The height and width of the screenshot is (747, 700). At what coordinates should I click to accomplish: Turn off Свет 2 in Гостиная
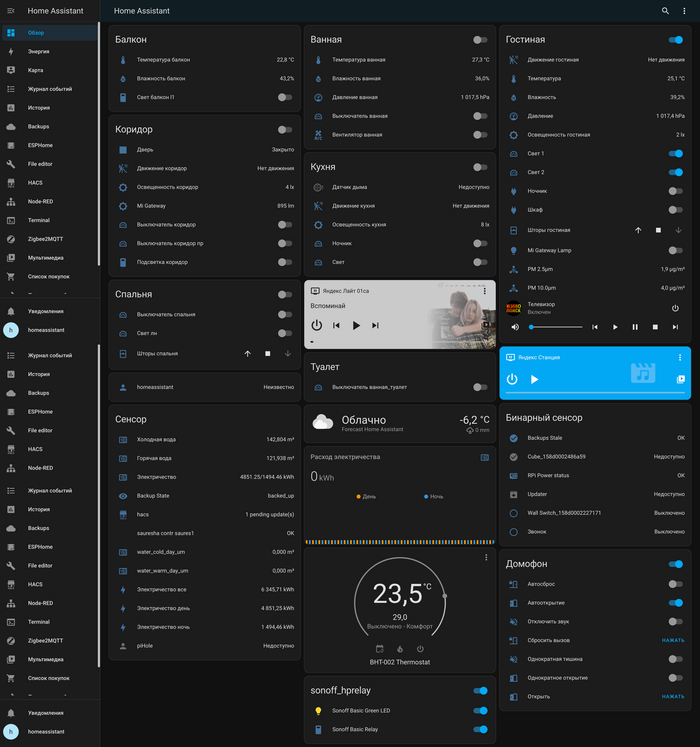(x=676, y=172)
